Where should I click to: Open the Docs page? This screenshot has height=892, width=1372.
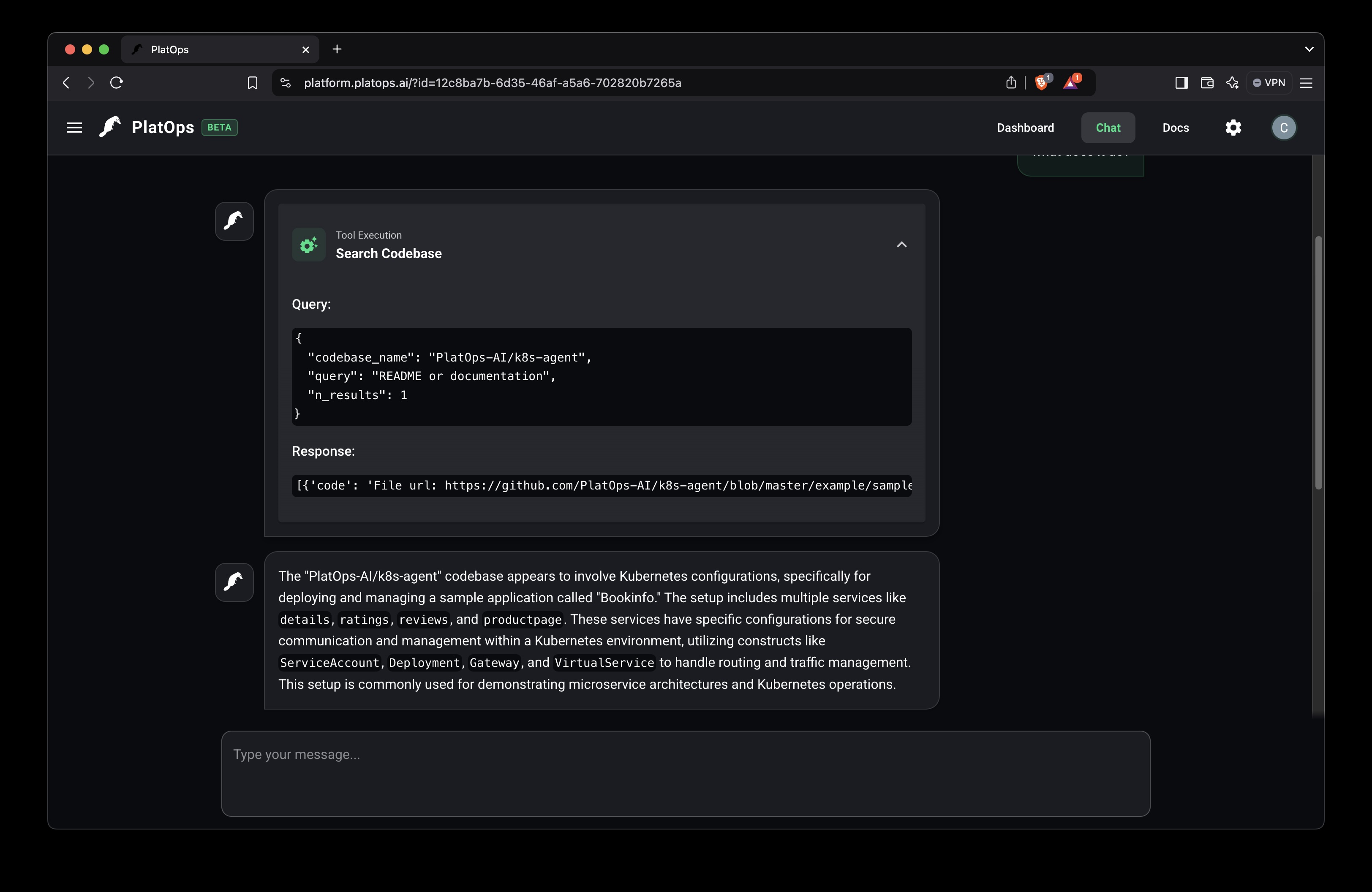point(1176,128)
